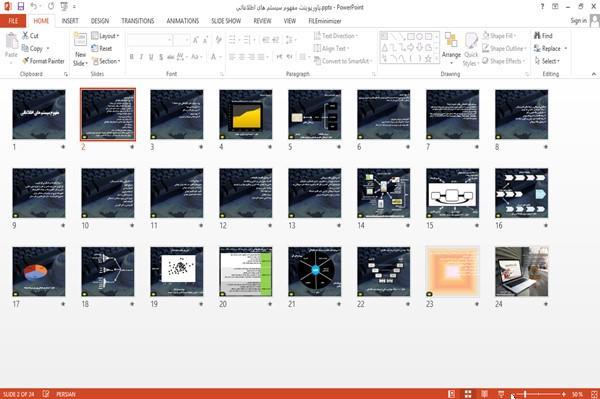
Task: Open Shape Effects dropdown
Action: [x=504, y=61]
